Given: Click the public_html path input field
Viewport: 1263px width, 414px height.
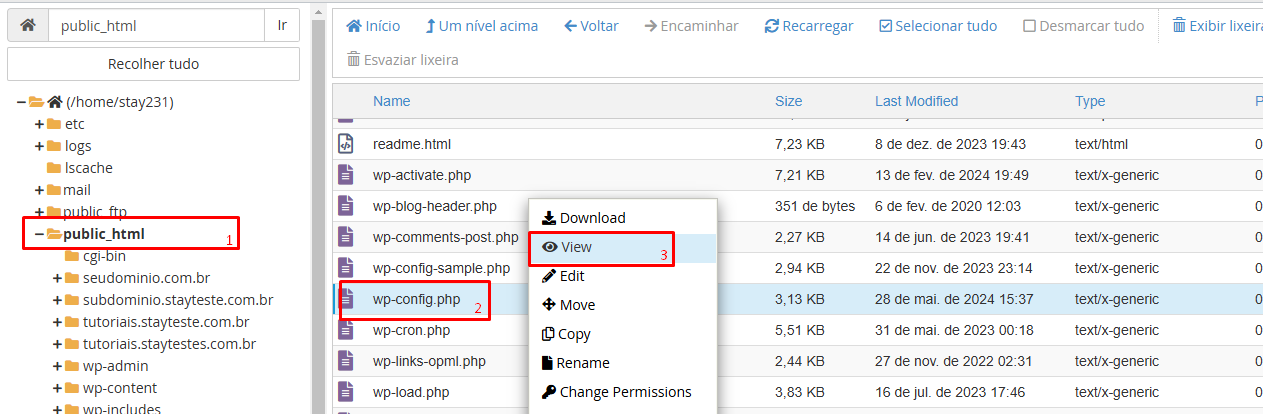Looking at the screenshot, I should [x=156, y=25].
